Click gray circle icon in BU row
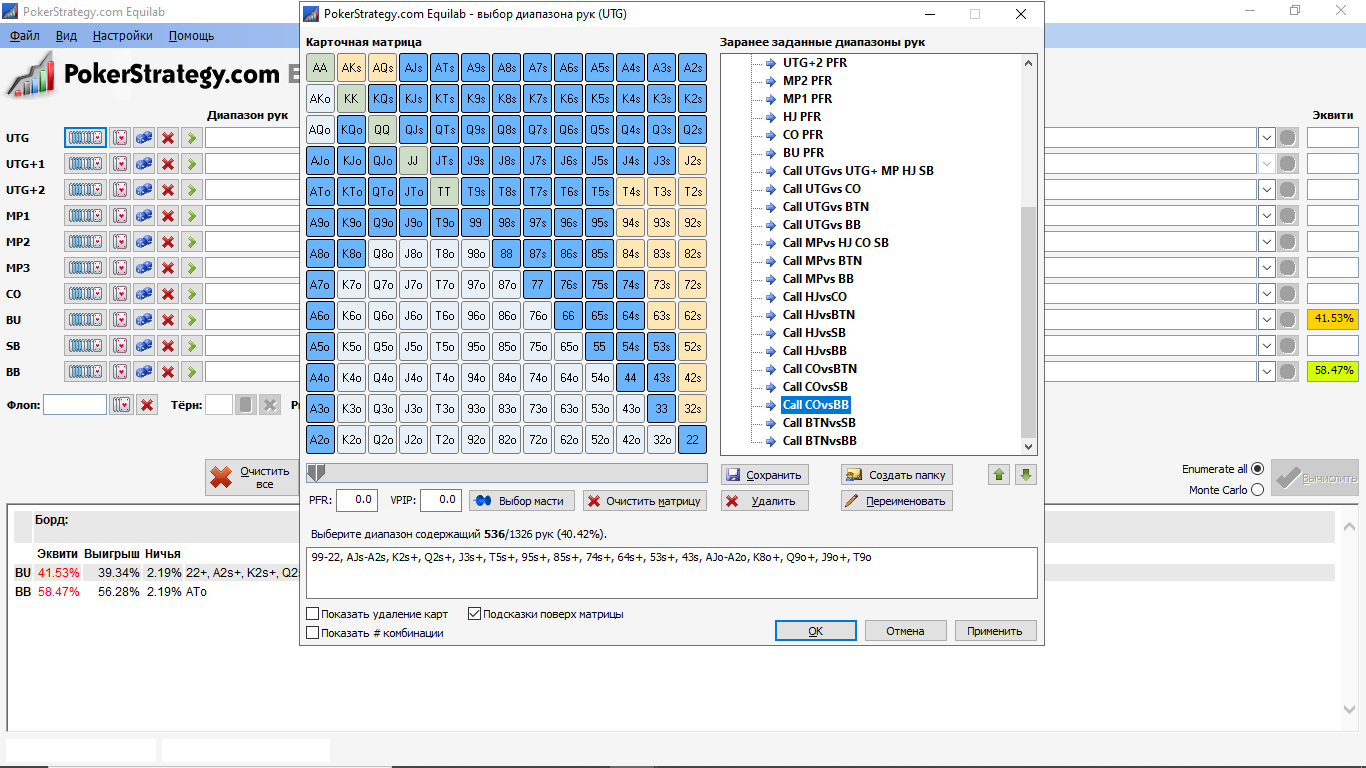The width and height of the screenshot is (1366, 768). click(x=1288, y=319)
